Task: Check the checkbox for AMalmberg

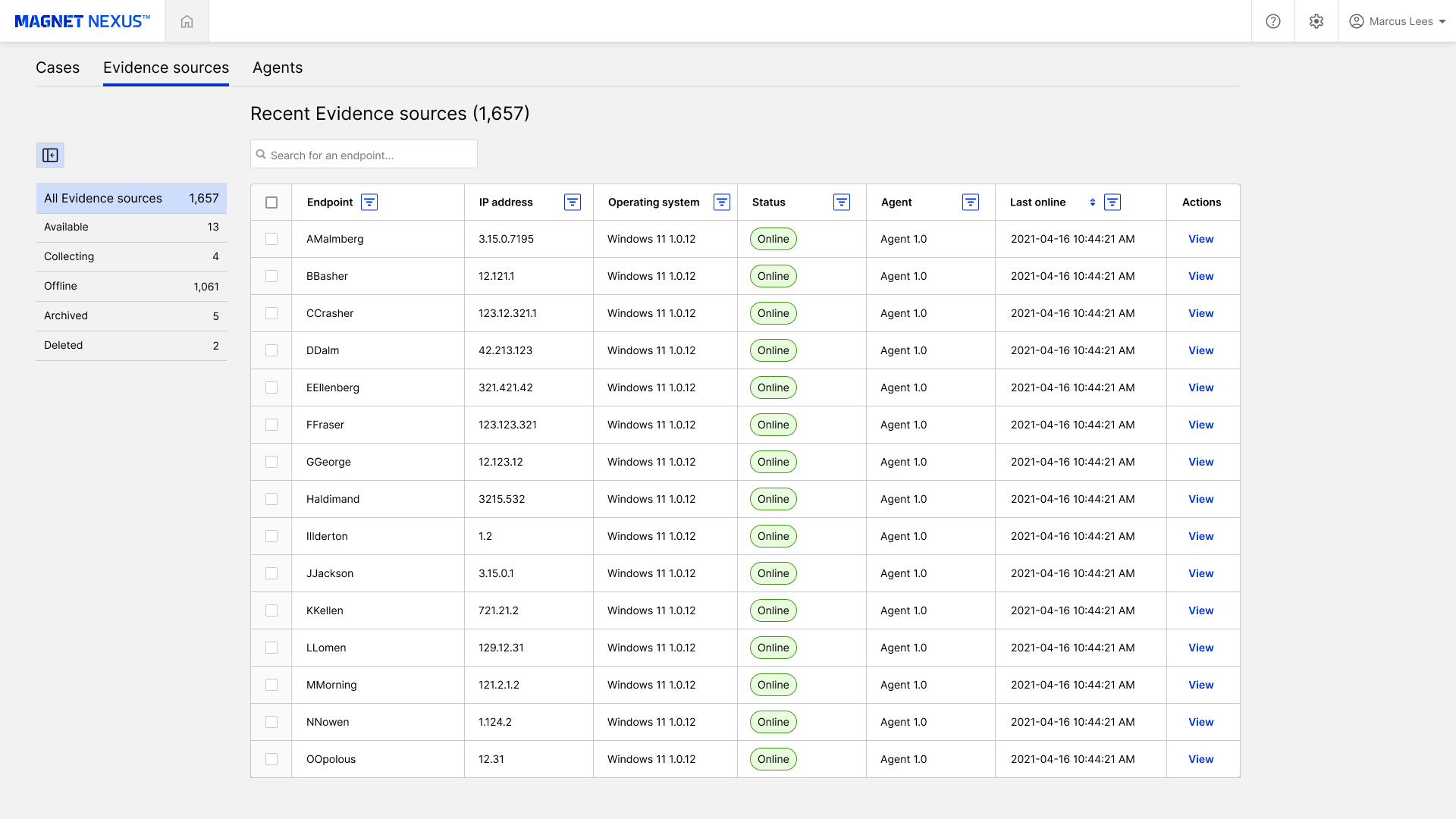Action: (271, 238)
